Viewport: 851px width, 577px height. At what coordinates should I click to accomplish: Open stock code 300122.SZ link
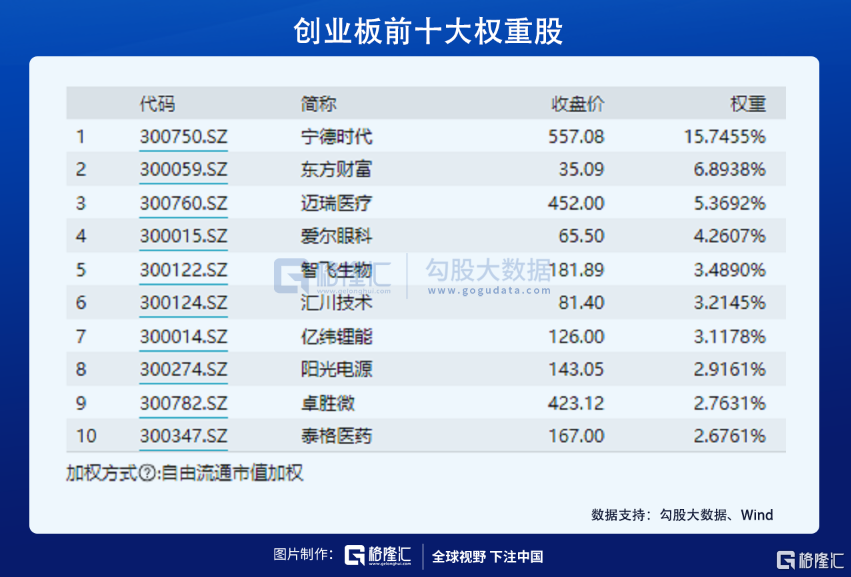coord(183,270)
